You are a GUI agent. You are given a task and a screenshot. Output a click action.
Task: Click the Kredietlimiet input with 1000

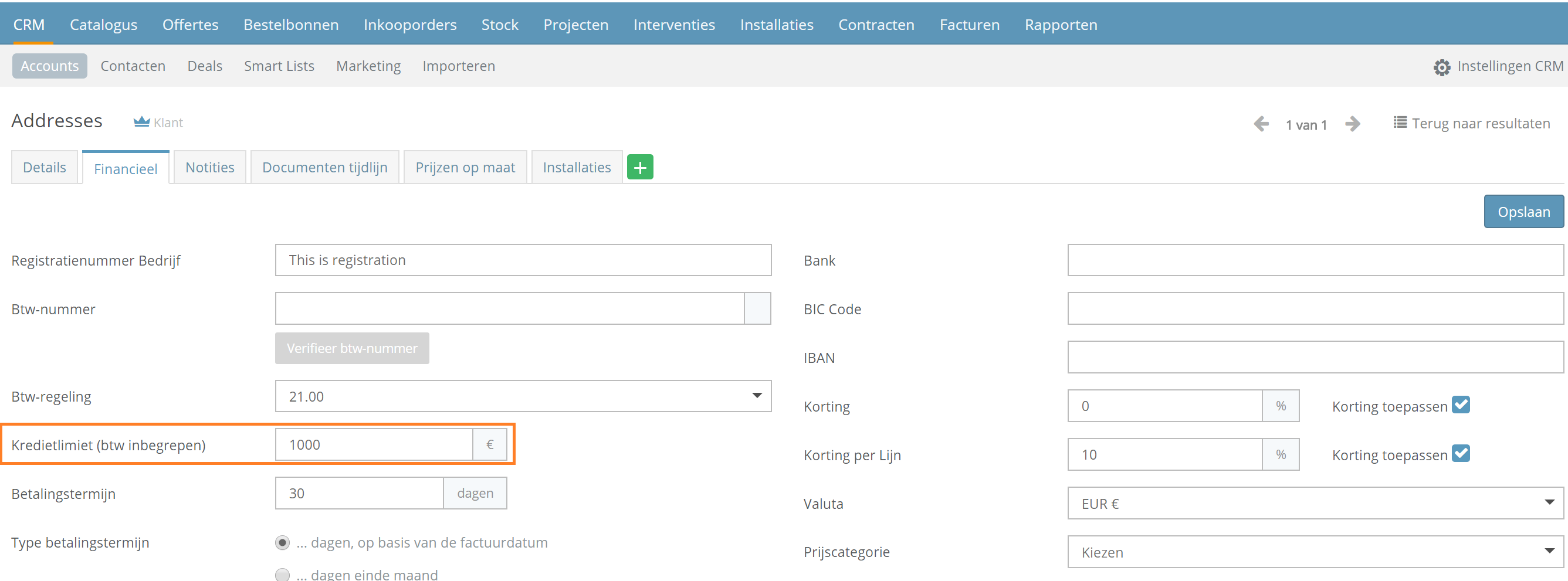click(x=374, y=445)
